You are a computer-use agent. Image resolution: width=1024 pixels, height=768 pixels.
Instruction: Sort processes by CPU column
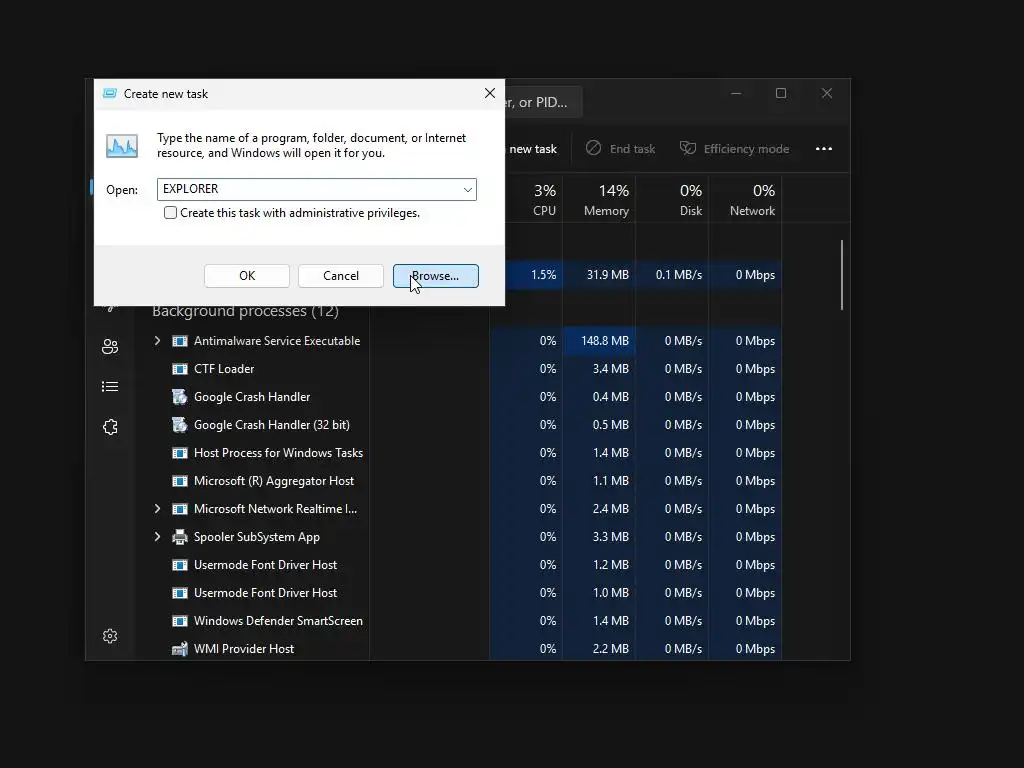point(544,200)
